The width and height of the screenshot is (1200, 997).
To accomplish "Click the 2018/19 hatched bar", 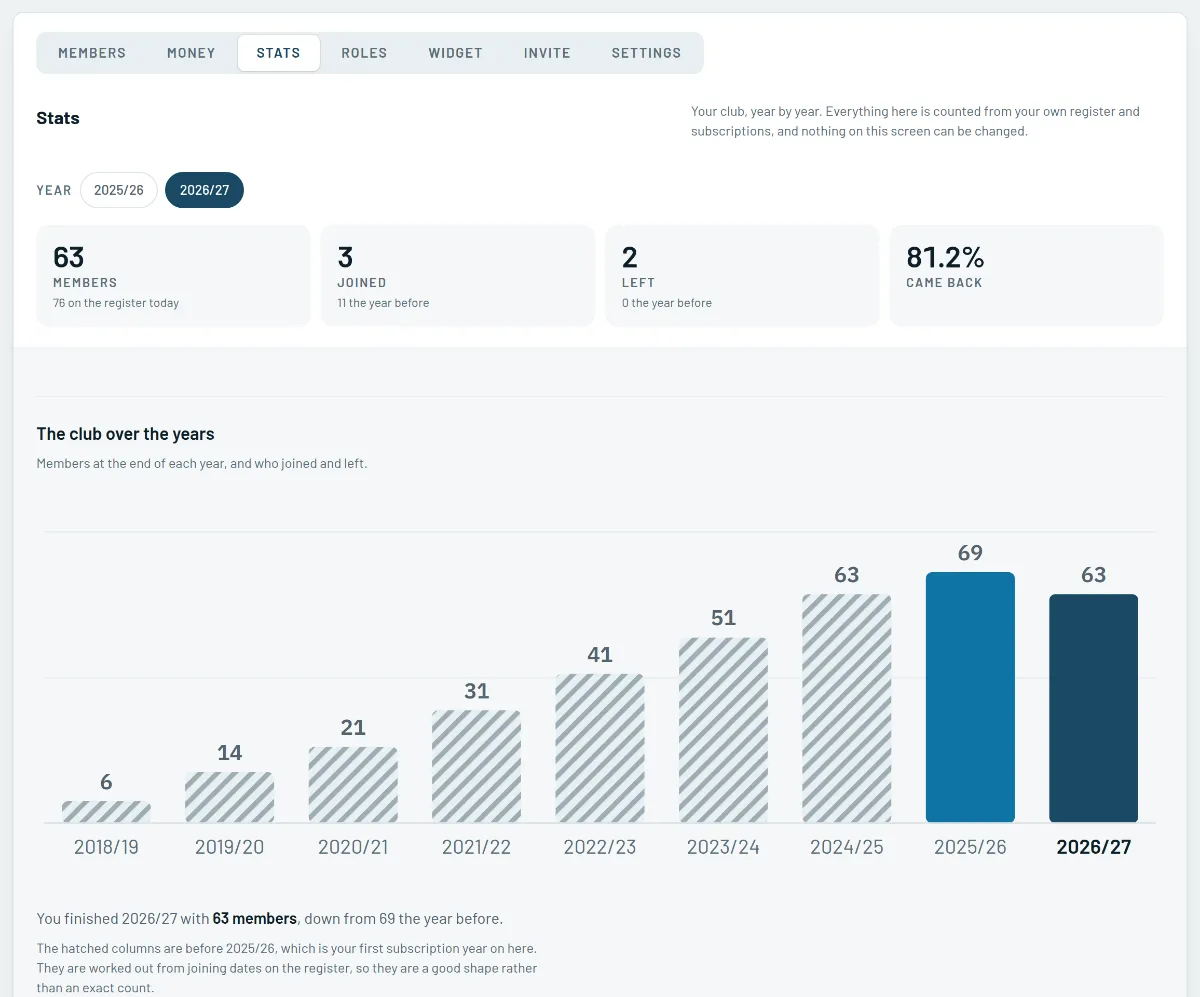I will click(x=106, y=812).
